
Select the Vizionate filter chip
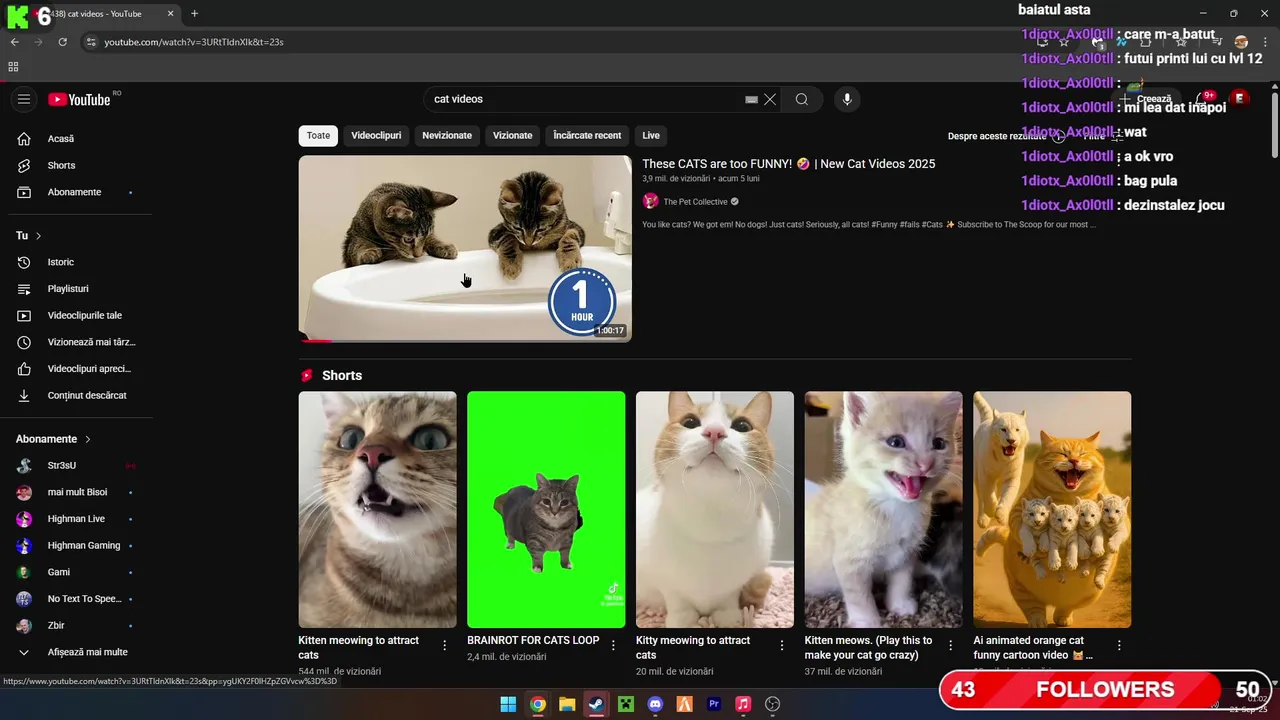512,135
